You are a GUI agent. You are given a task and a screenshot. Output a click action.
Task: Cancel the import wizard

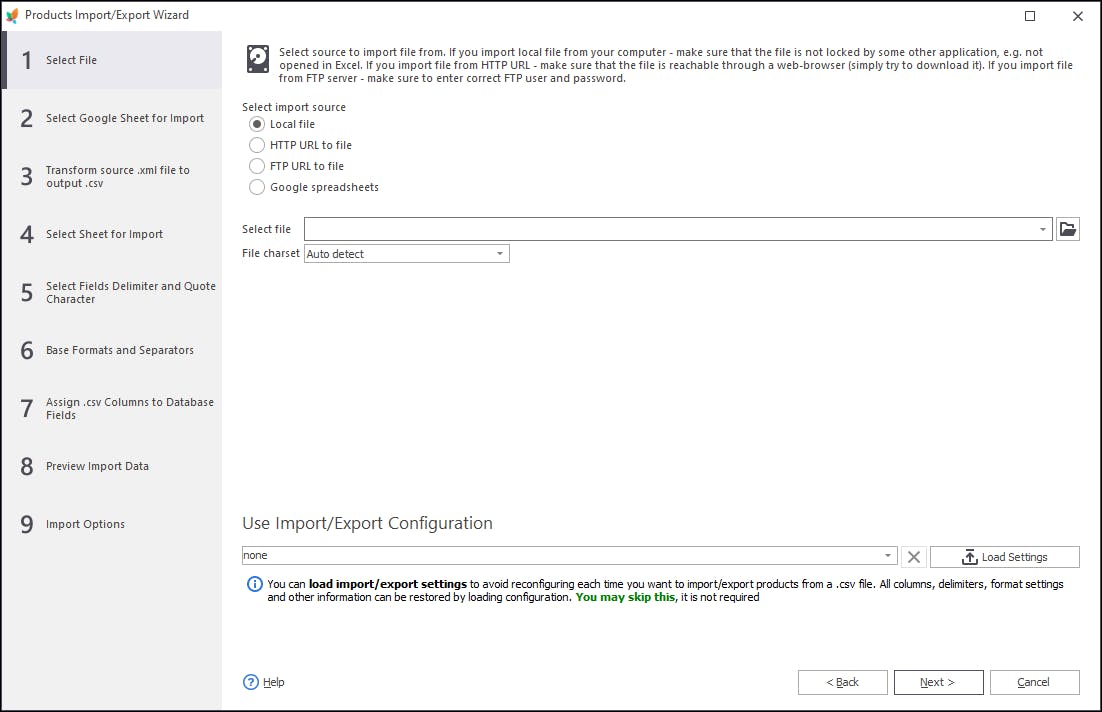coord(1035,682)
